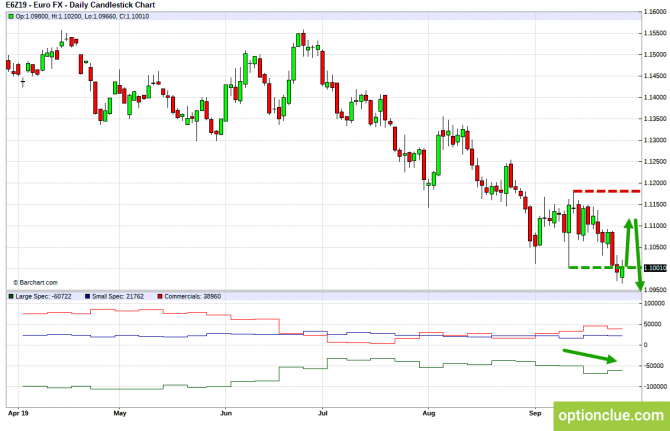
Task: Click the 'Large Spec: -60722' legend label
Action: [x=43, y=296]
